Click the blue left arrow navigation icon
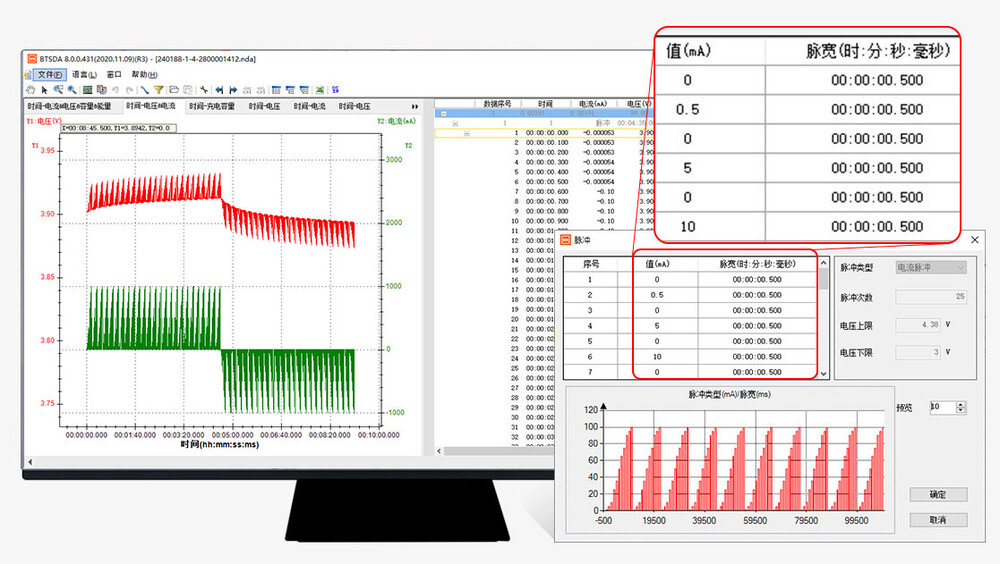The image size is (1000, 564). [219, 89]
